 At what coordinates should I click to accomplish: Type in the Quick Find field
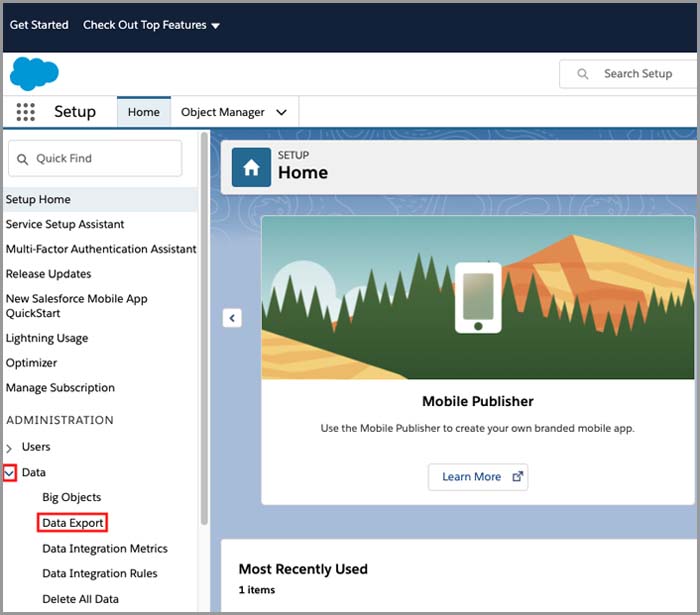pyautogui.click(x=105, y=159)
